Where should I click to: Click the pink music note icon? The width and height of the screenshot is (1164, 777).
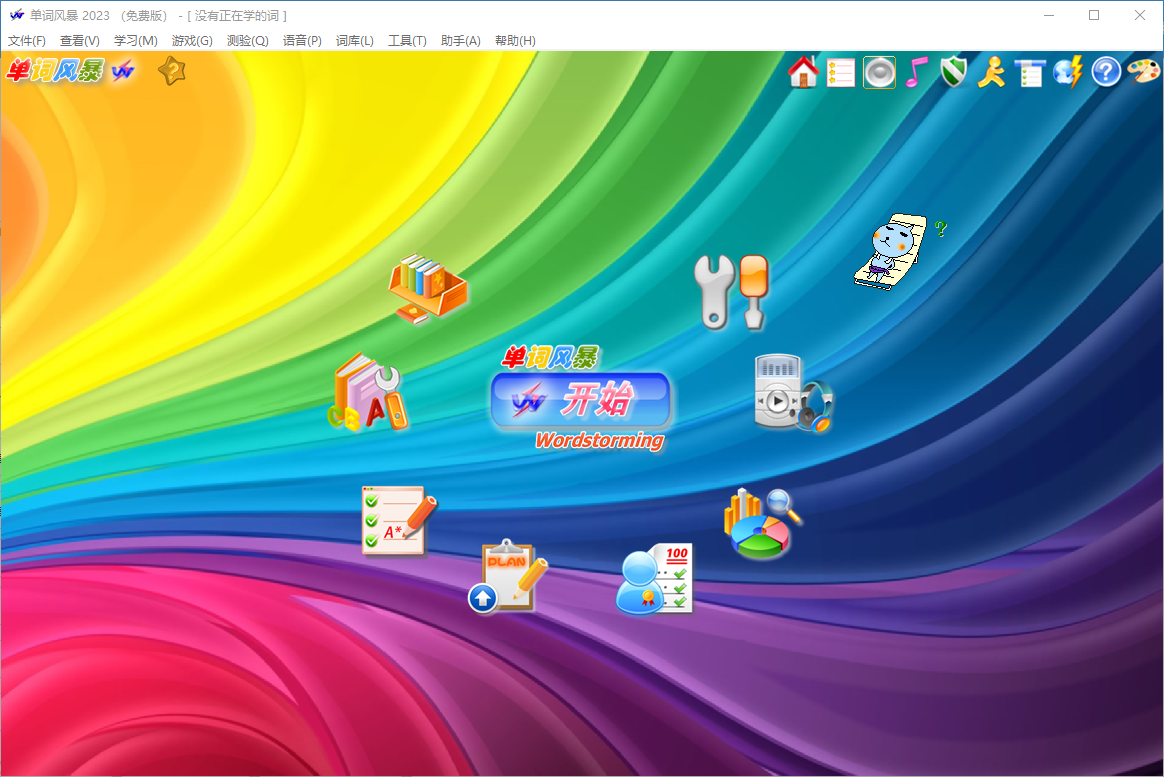[x=917, y=73]
